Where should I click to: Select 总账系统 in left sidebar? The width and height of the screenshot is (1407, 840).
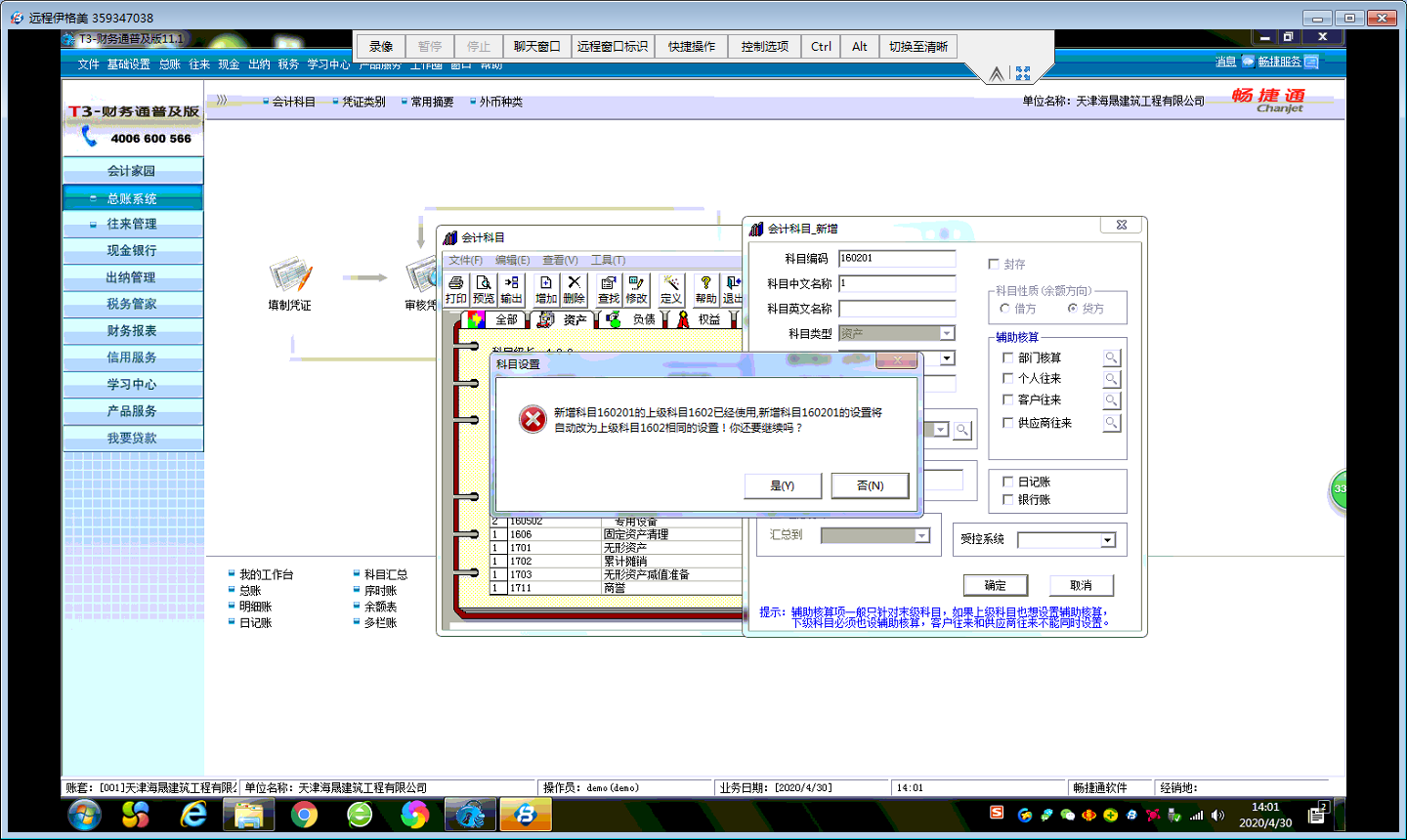point(133,198)
